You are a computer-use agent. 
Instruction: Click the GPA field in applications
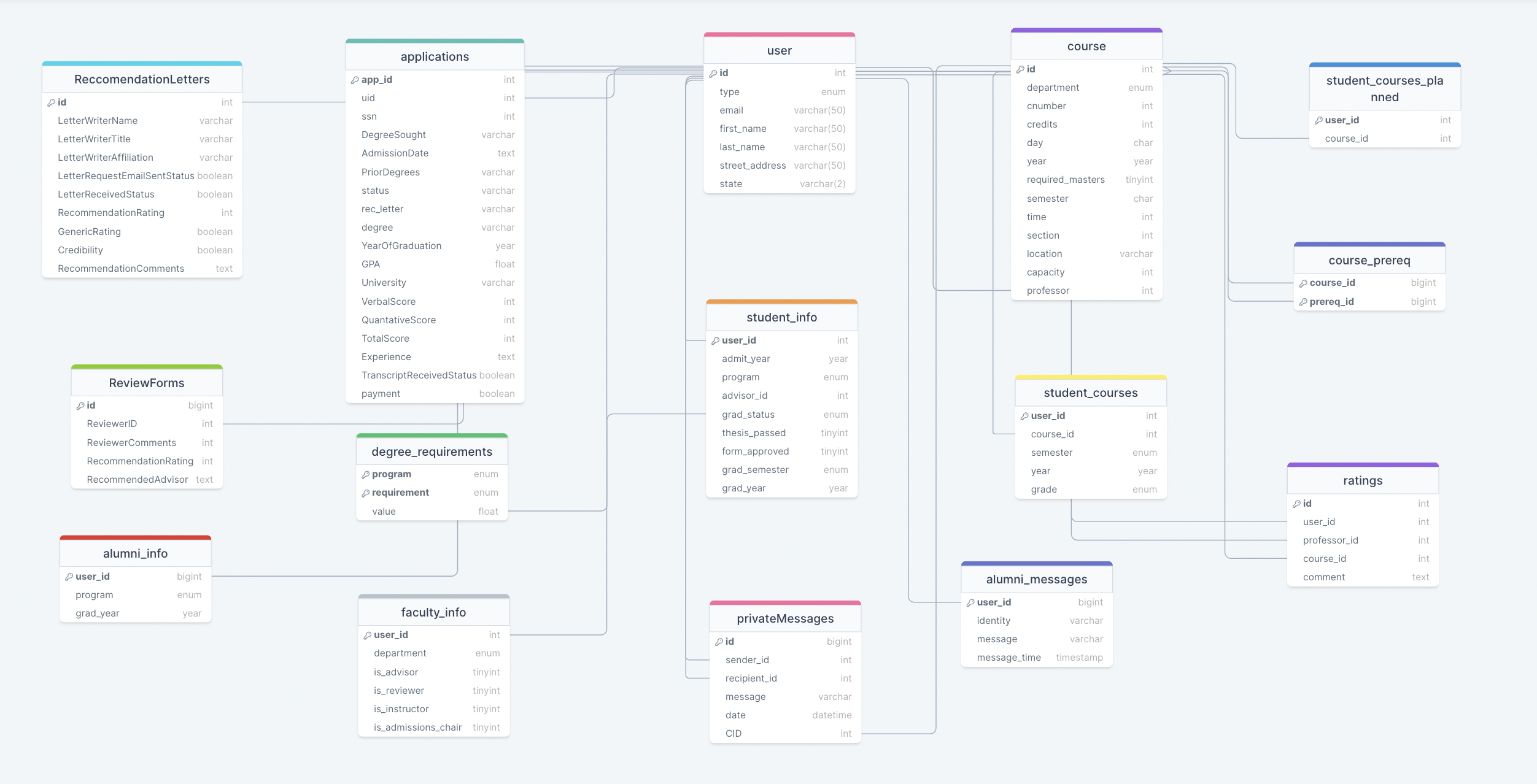[x=435, y=264]
